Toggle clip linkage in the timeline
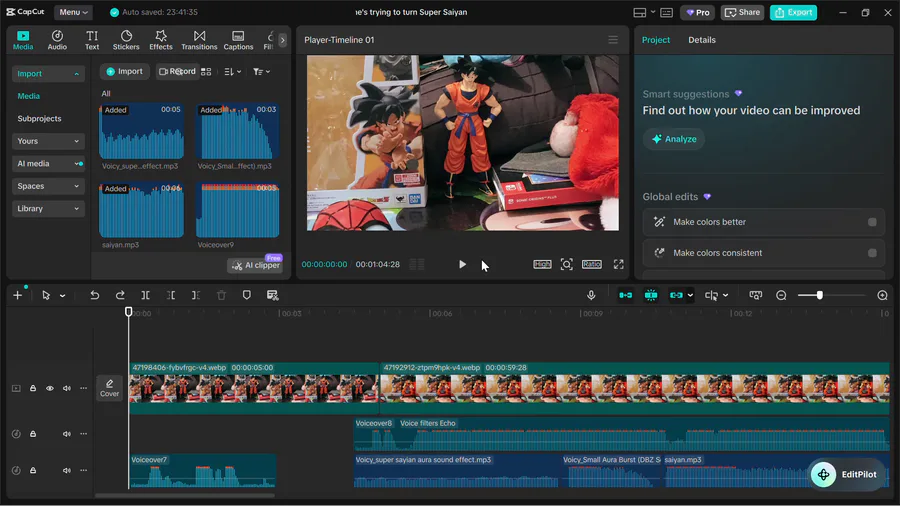Screen dimensions: 900x506 677,295
